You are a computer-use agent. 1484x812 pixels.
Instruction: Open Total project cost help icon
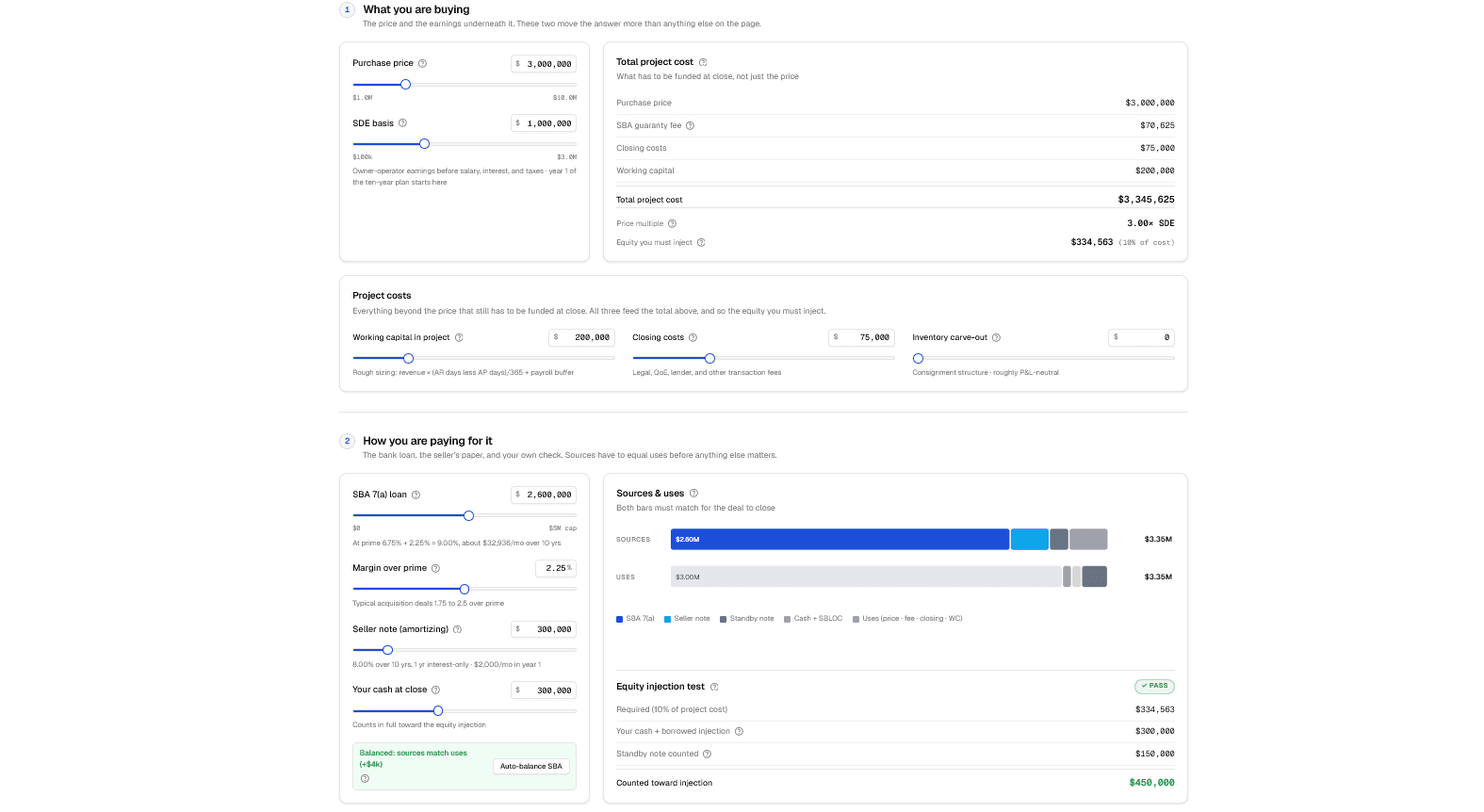[703, 62]
